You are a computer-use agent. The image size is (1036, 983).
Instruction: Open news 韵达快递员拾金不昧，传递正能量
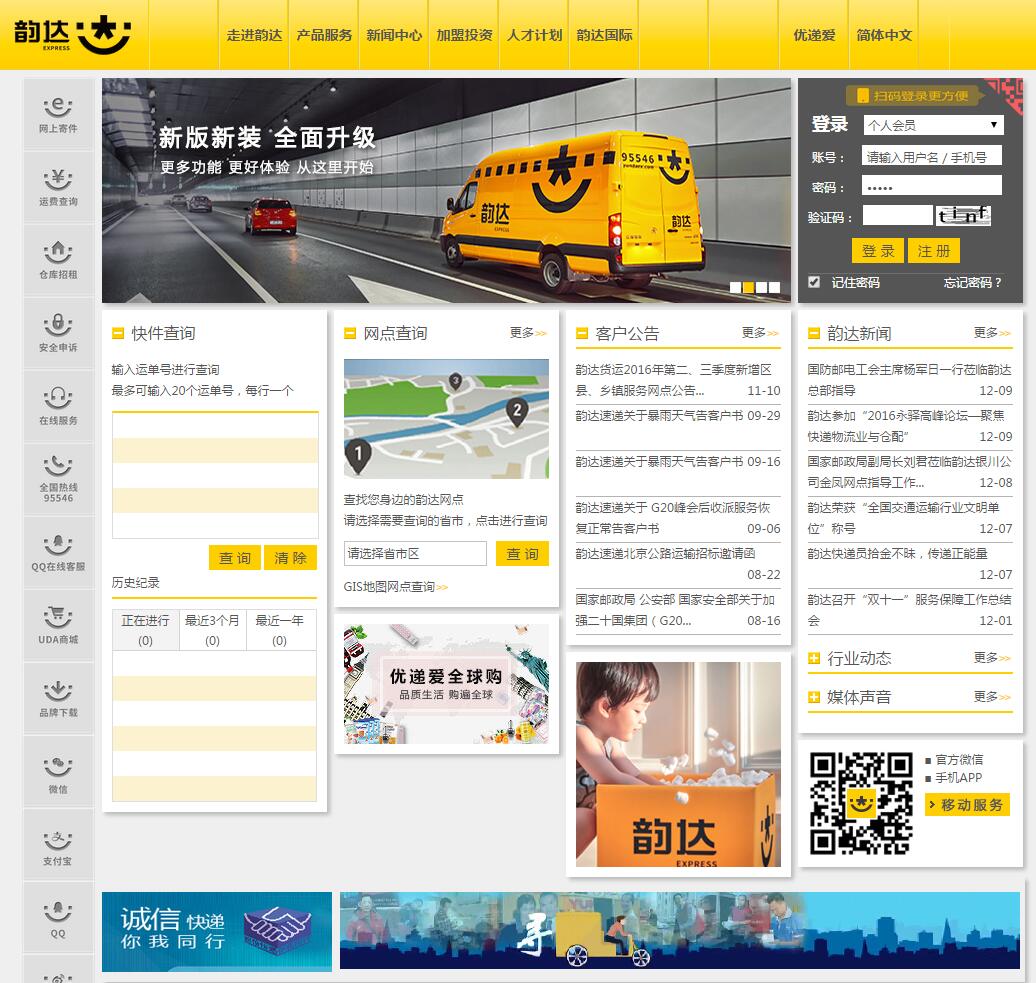897,554
